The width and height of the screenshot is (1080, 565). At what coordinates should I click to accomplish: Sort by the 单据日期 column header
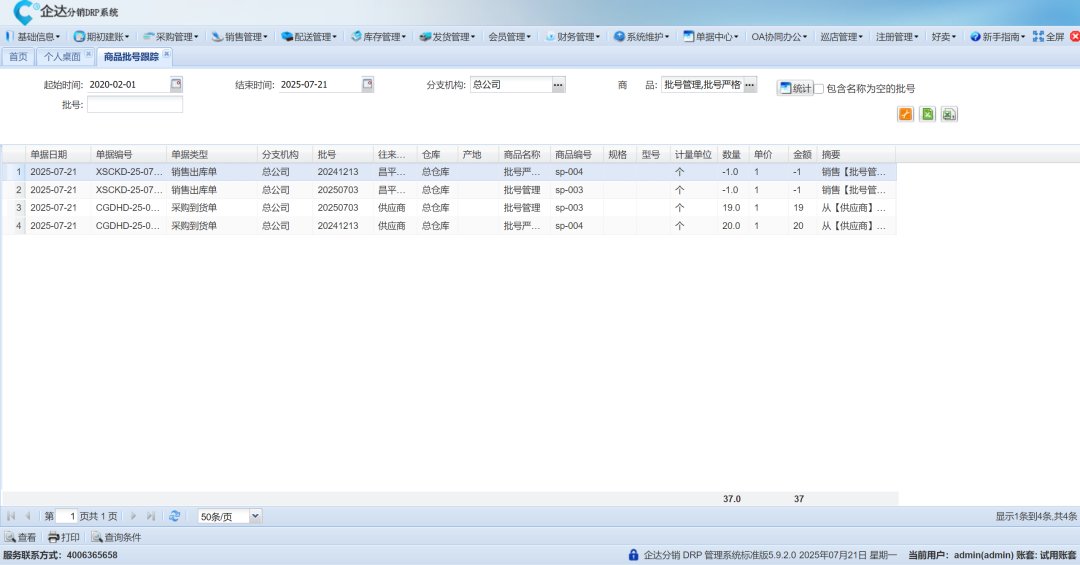pos(49,155)
